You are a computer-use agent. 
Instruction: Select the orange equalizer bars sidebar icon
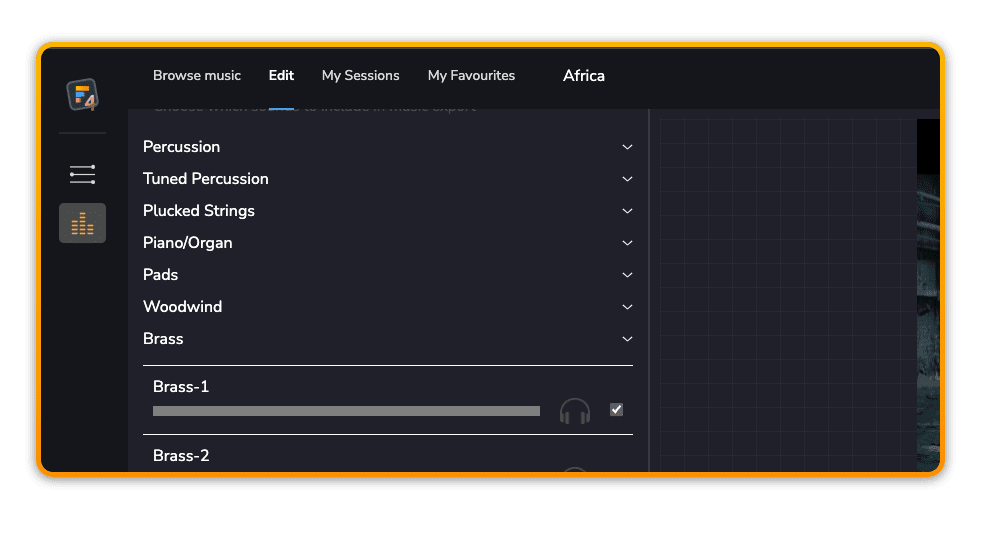tap(82, 223)
